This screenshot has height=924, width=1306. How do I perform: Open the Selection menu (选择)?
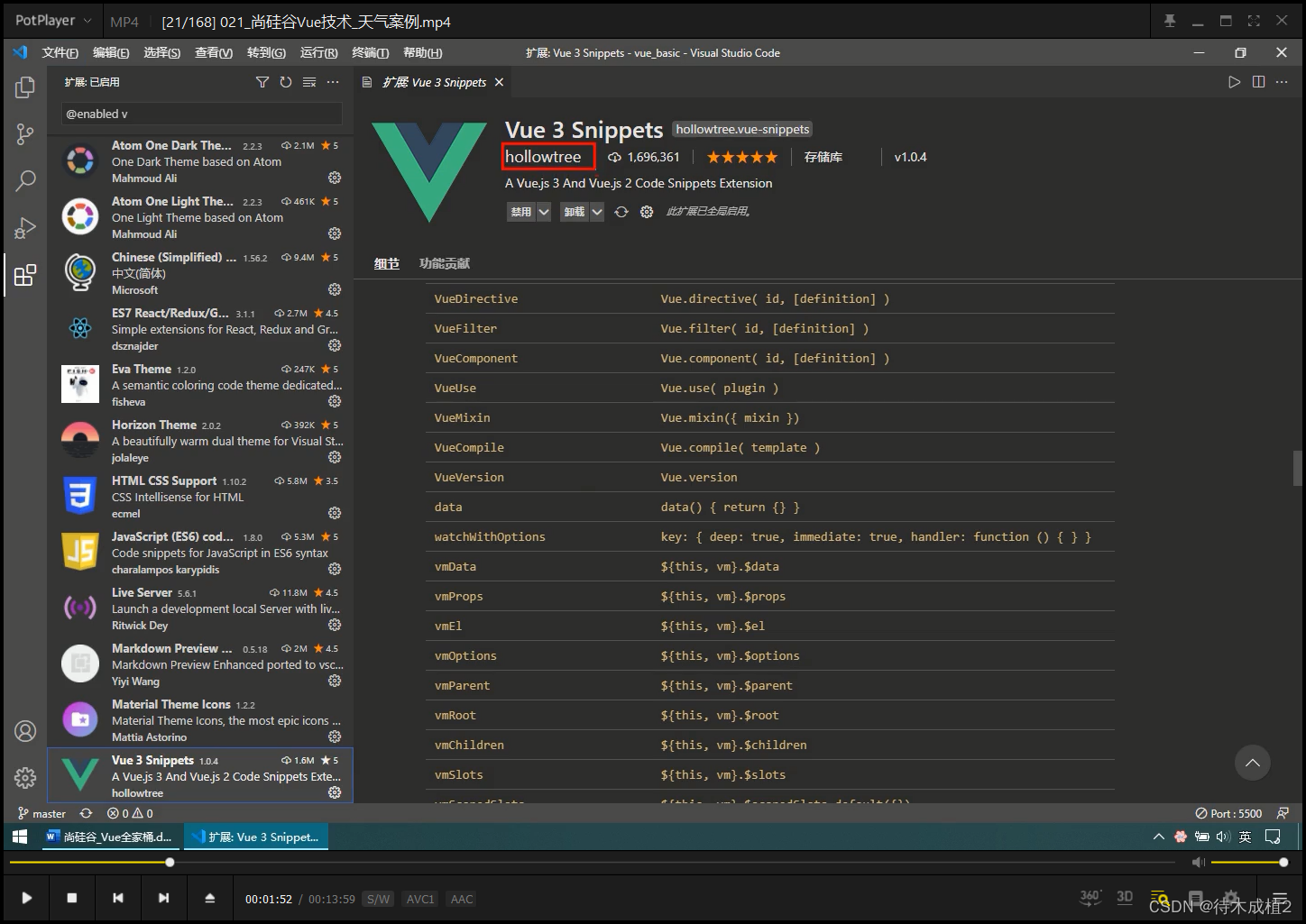coord(162,52)
